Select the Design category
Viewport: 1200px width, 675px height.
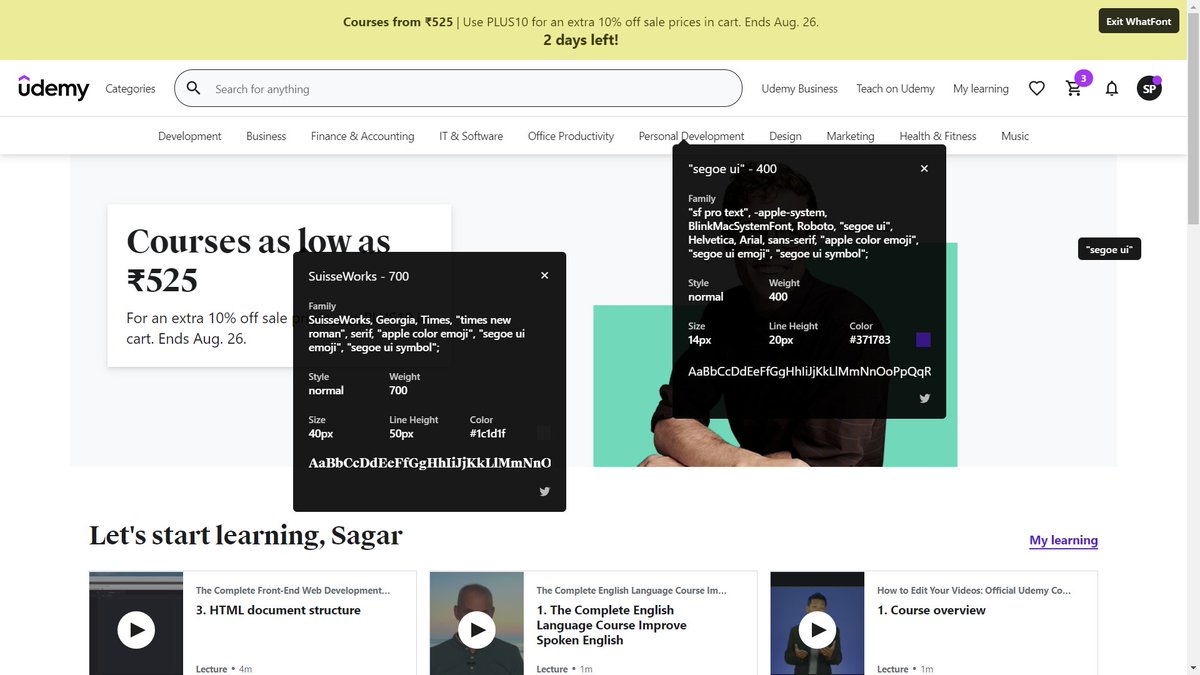[x=785, y=136]
